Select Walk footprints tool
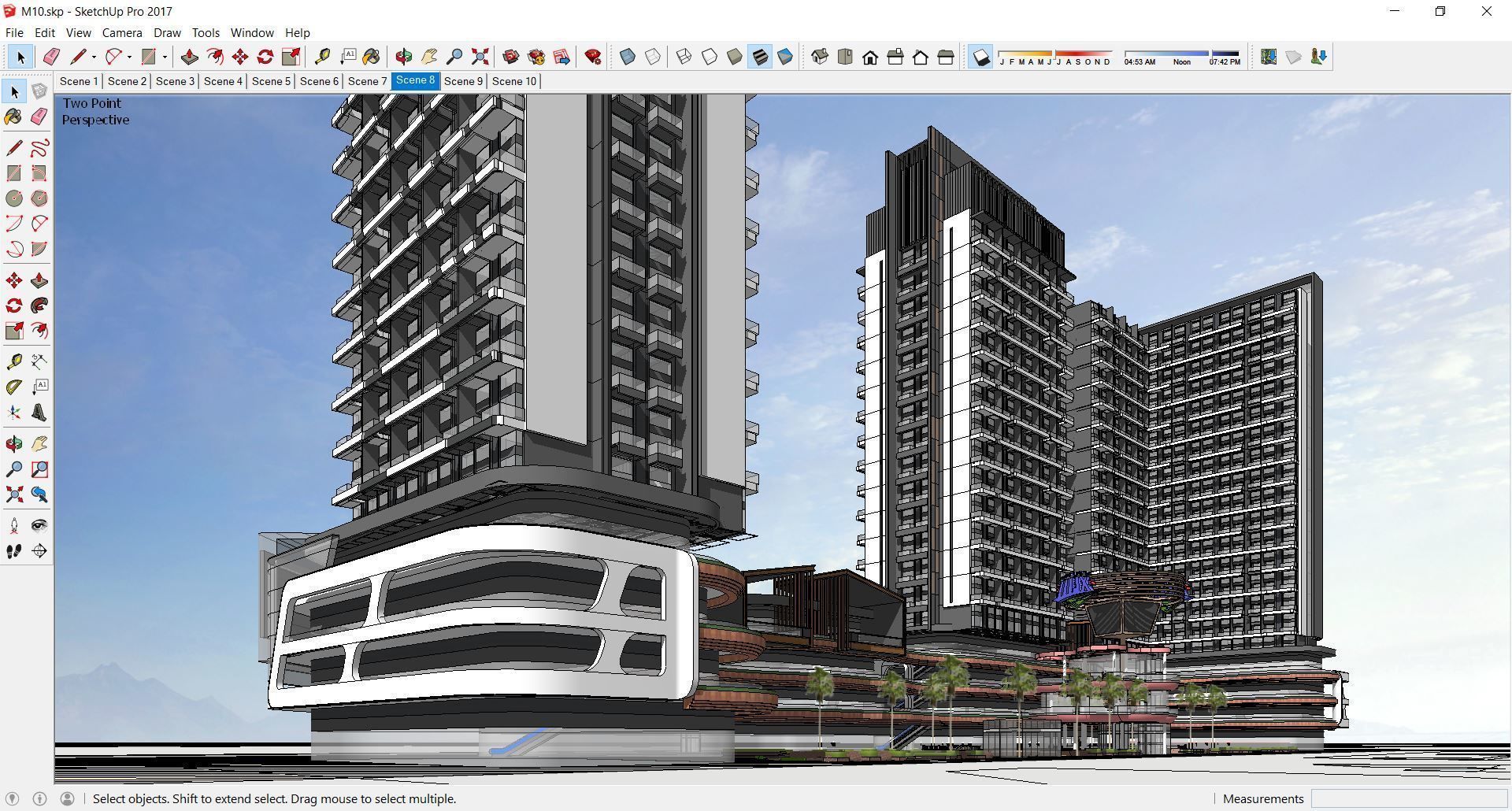This screenshot has height=811, width=1512. [14, 551]
